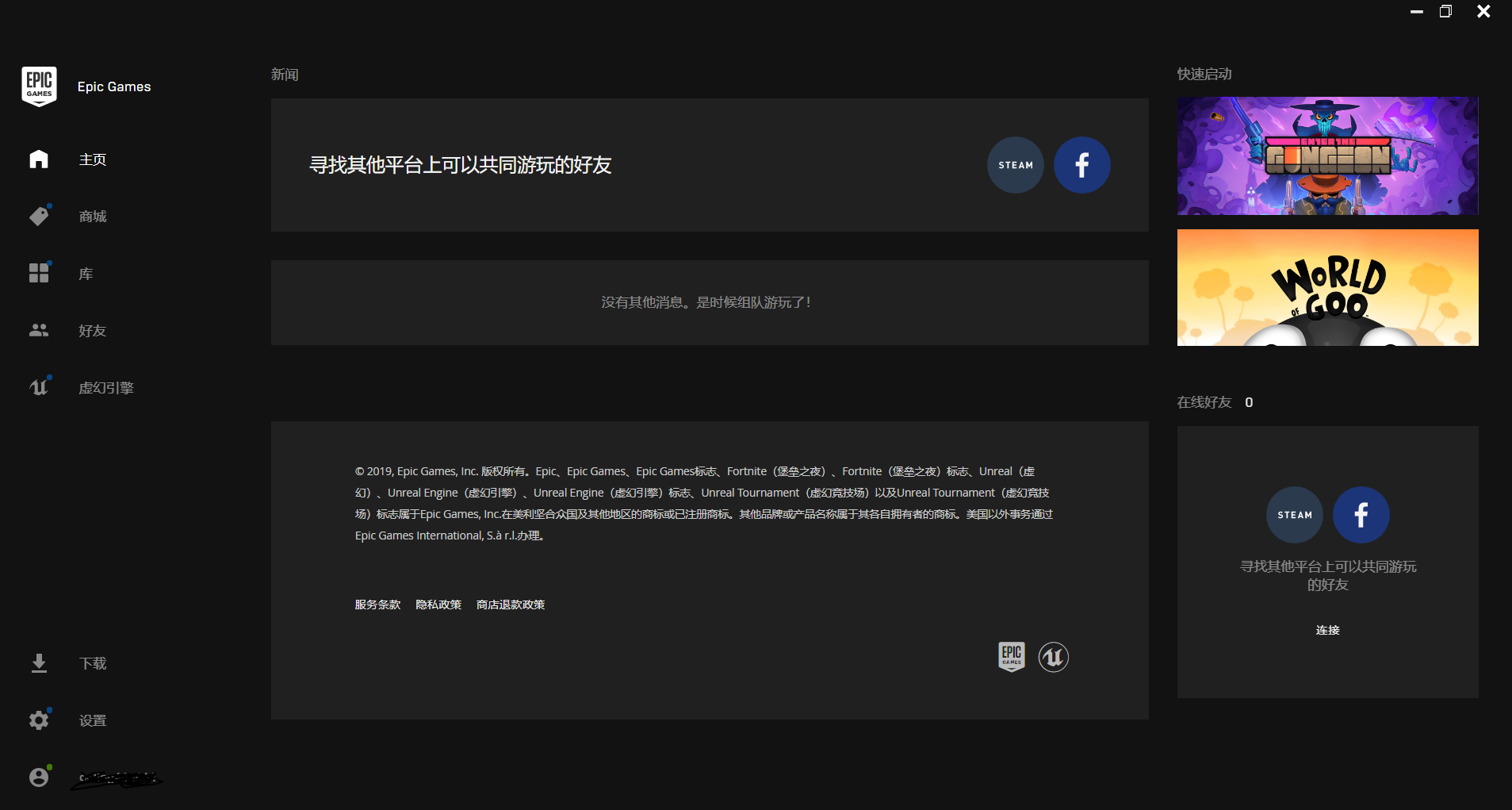Select the 好友 menu label
Screen dimensions: 1512x810
coord(93,331)
